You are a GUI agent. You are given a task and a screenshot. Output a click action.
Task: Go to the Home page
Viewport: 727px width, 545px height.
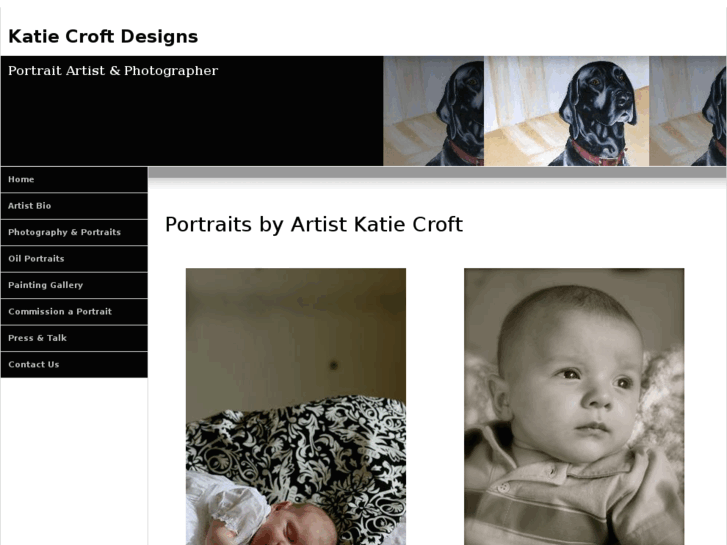[x=21, y=180]
